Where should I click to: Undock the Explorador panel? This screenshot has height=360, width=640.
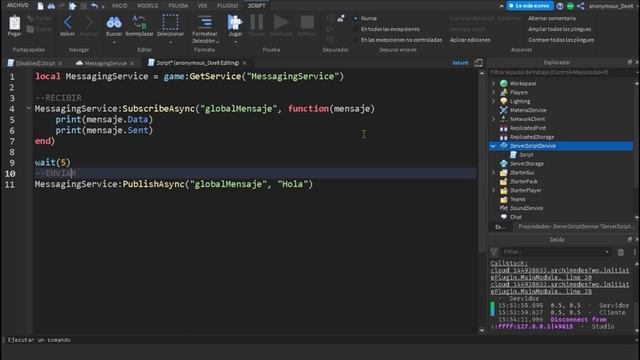click(x=629, y=62)
